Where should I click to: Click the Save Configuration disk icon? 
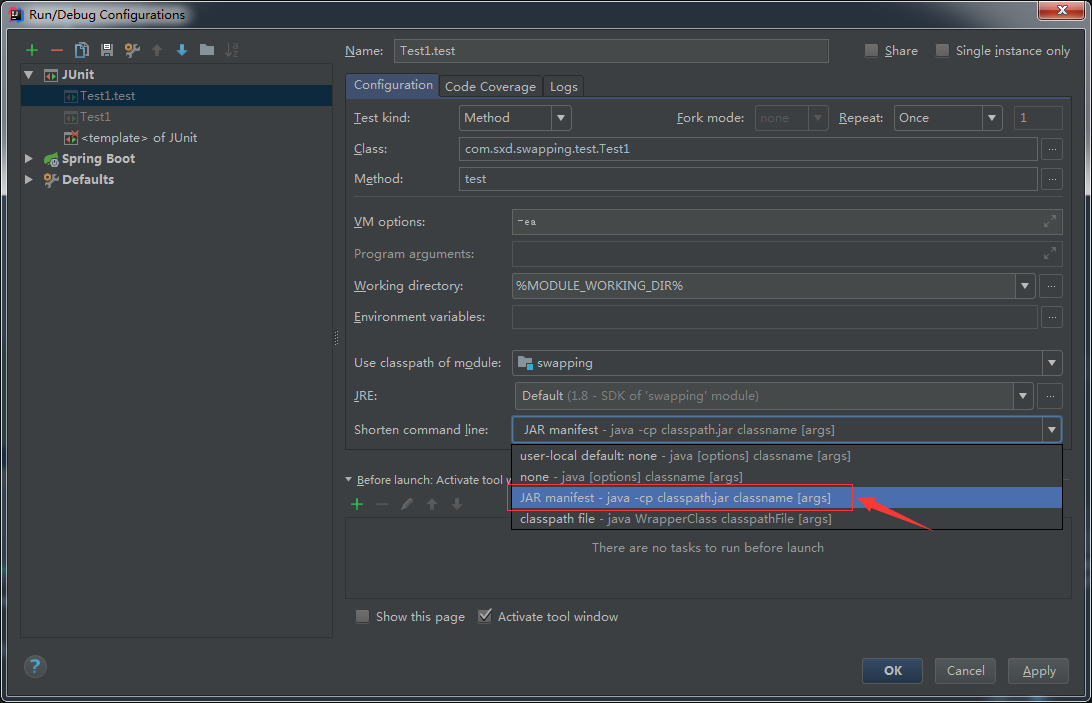pos(107,50)
